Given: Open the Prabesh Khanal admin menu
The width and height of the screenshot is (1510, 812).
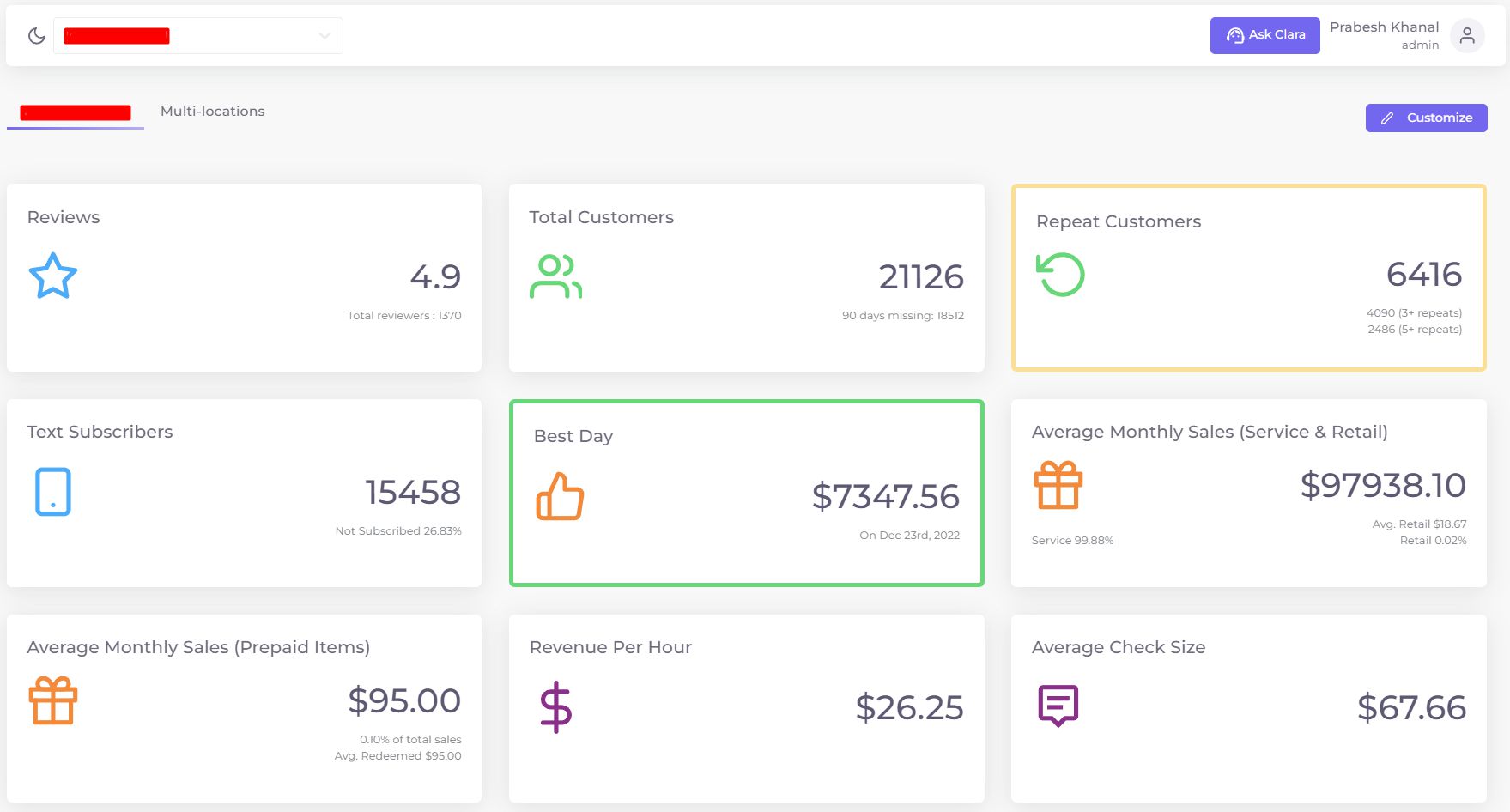Looking at the screenshot, I should pos(1383,35).
